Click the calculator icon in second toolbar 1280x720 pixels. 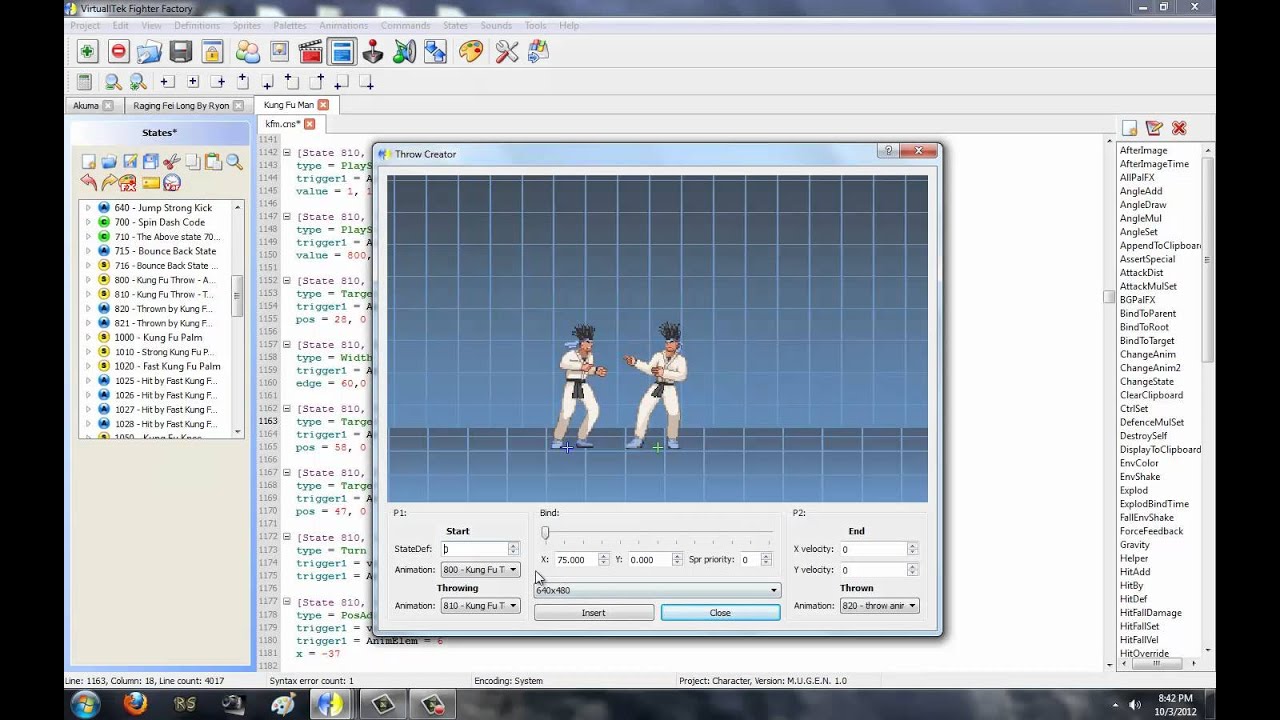[x=84, y=82]
